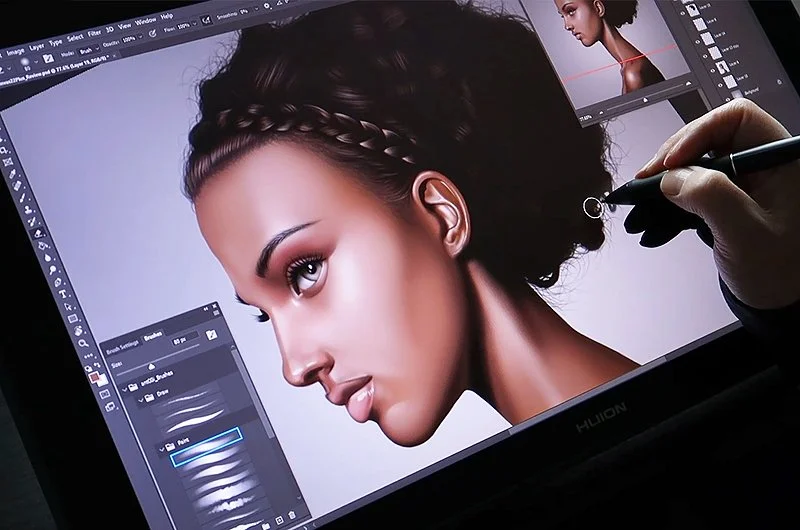
Task: Open the brush preset picker dropdown
Action: click(x=36, y=62)
